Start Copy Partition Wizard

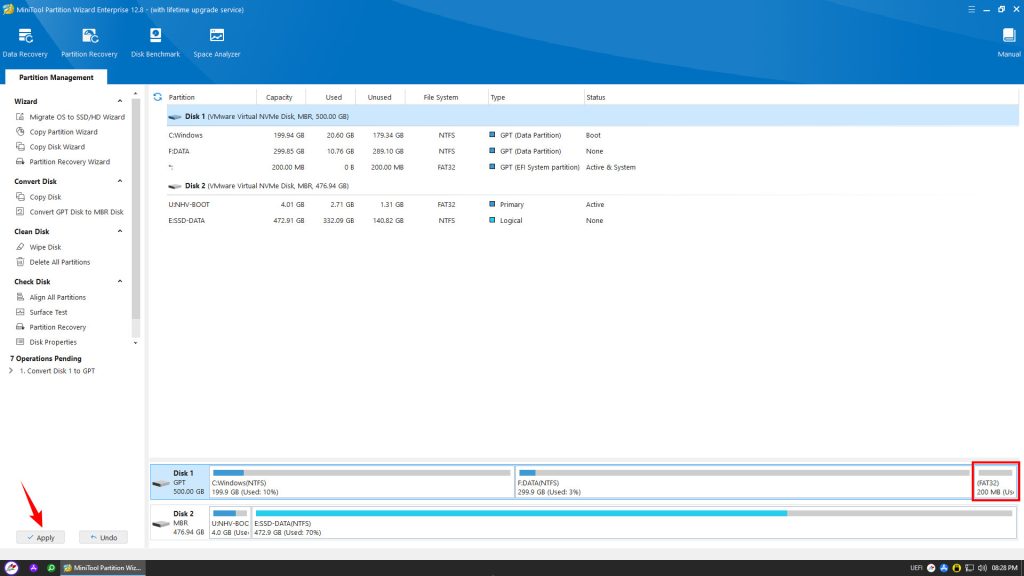tap(56, 132)
